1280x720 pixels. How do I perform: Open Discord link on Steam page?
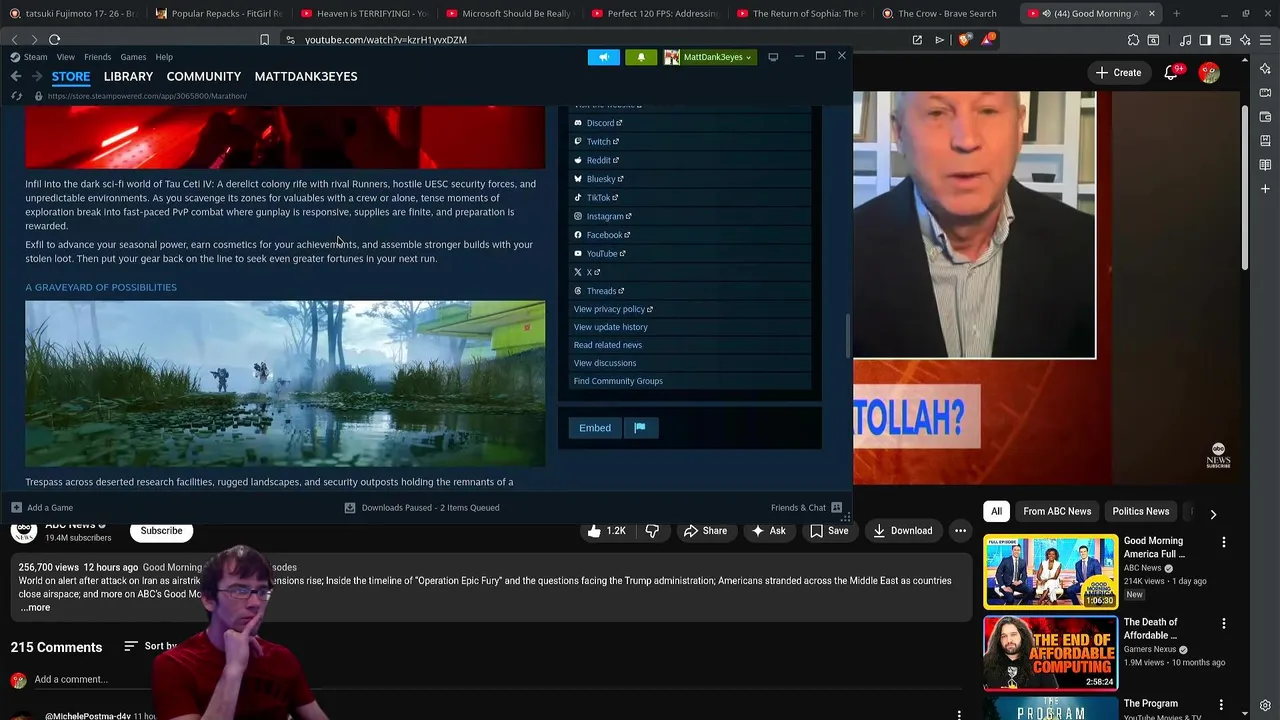599,123
